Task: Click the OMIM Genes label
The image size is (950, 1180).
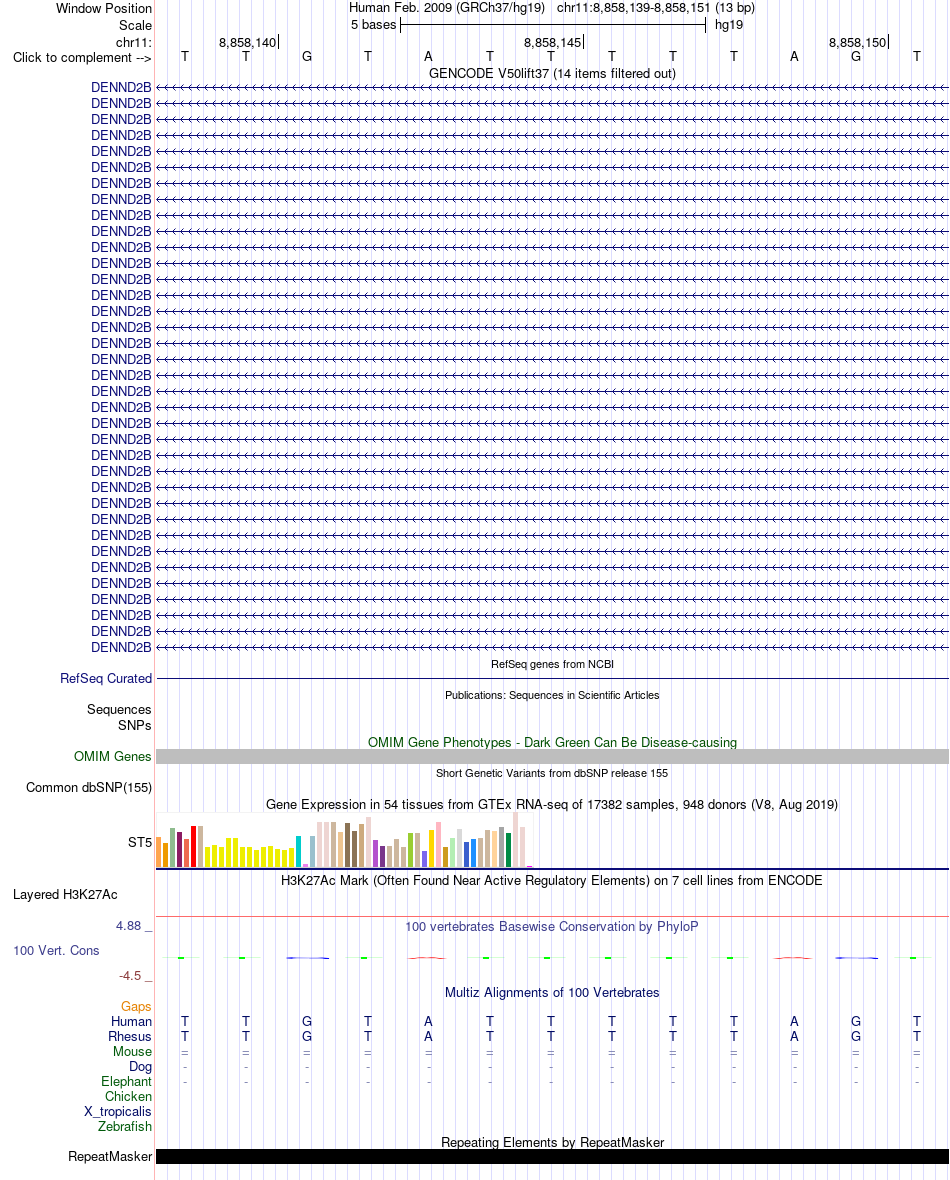Action: 112,757
